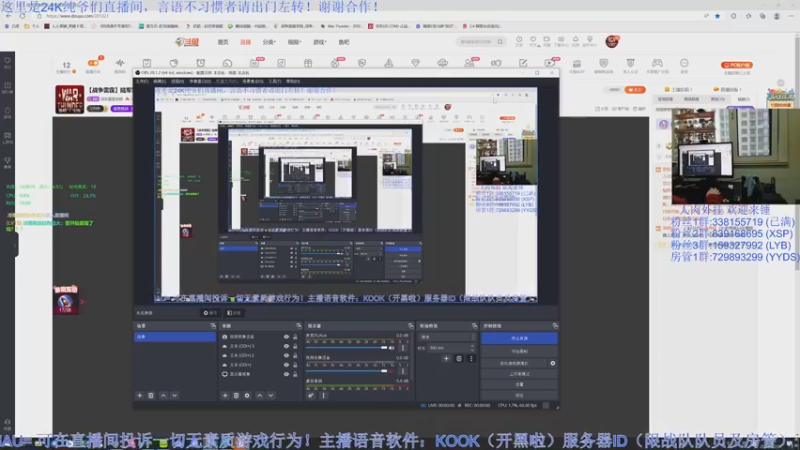Pop out the 混音器 panel dock icon
800x450 pixels.
click(411, 326)
